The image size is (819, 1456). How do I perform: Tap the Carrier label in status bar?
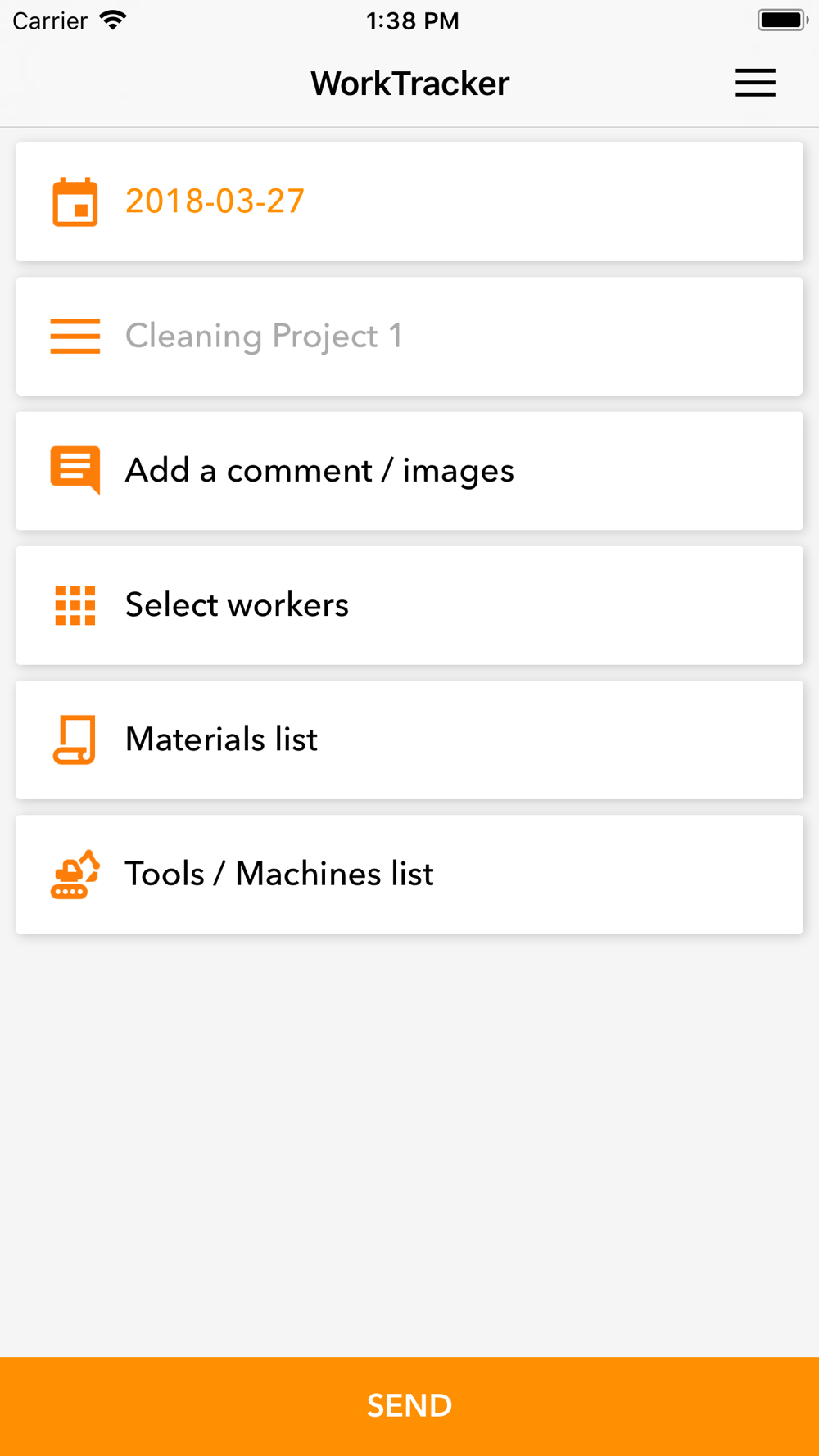click(50, 20)
